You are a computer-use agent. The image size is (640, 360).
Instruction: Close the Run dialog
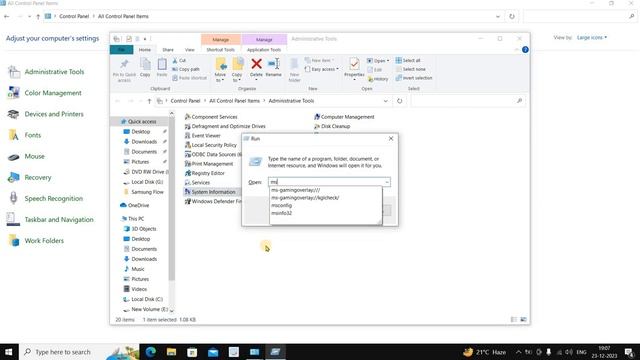point(391,139)
